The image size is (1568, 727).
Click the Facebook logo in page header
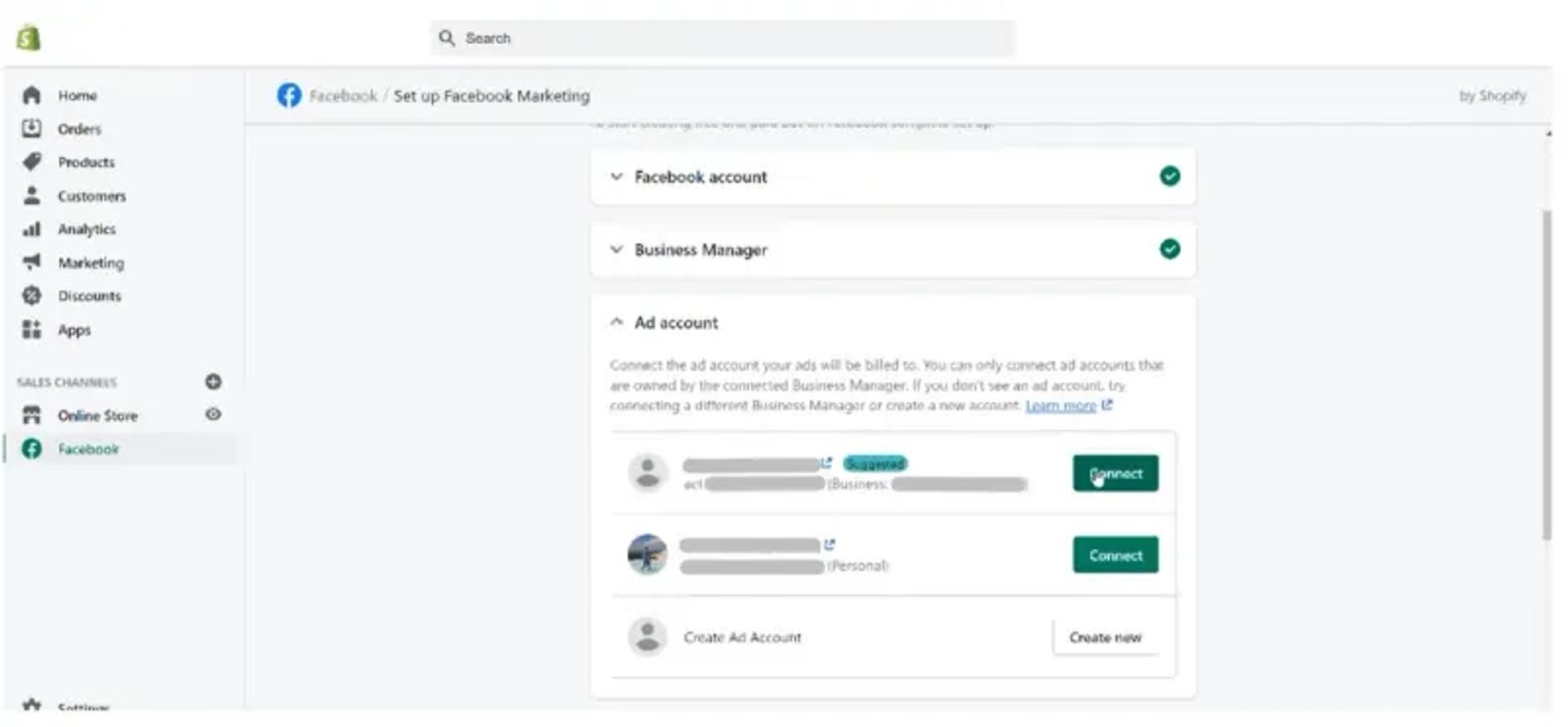(x=289, y=96)
